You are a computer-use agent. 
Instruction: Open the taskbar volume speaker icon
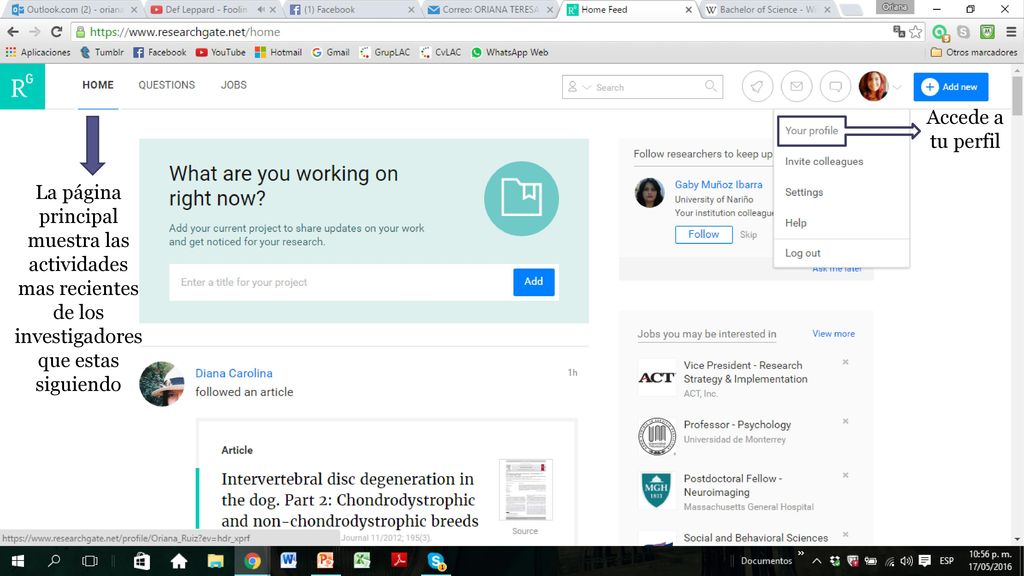[x=906, y=560]
